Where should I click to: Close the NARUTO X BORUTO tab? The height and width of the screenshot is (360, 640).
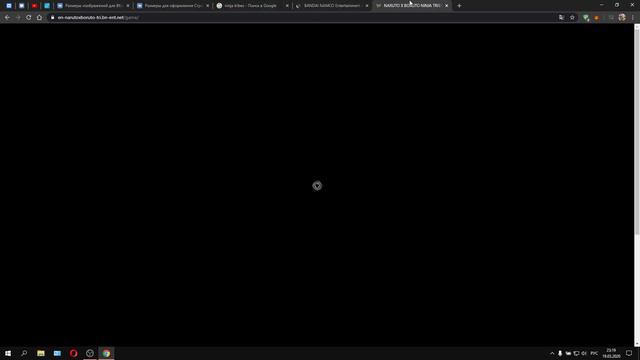click(x=447, y=6)
